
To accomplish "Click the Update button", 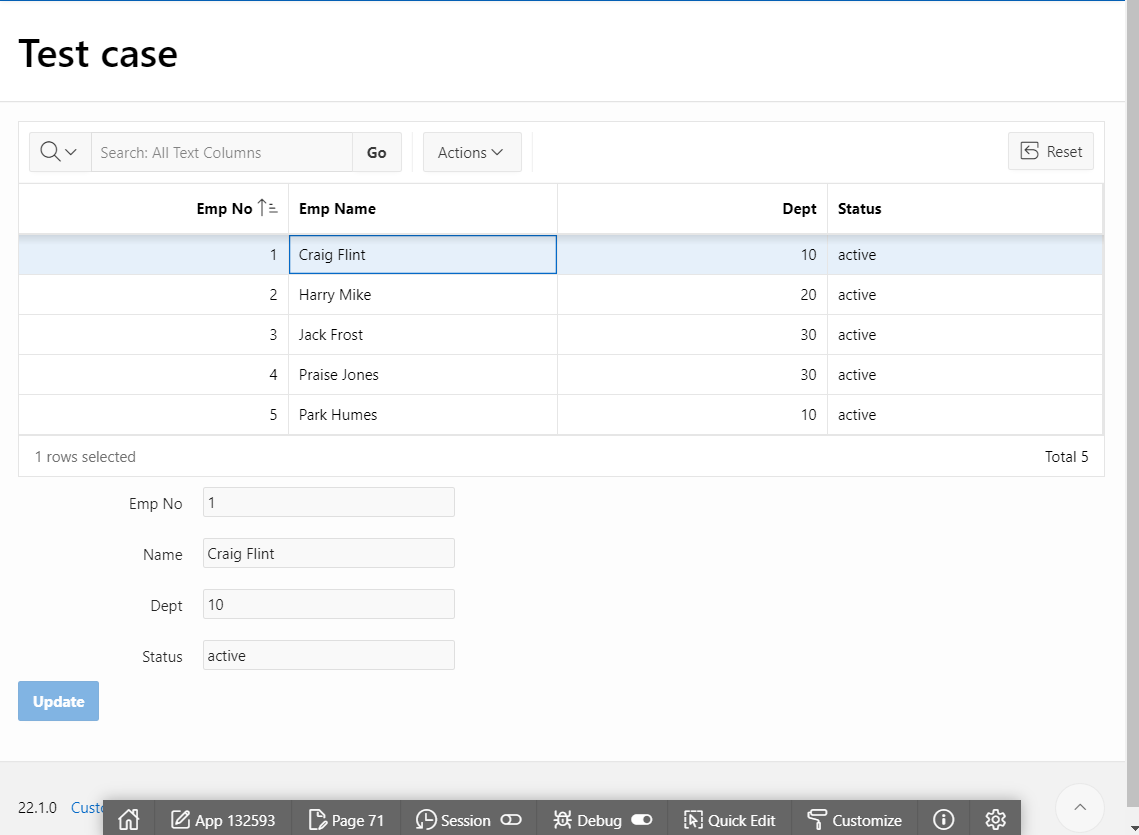I will (x=58, y=701).
